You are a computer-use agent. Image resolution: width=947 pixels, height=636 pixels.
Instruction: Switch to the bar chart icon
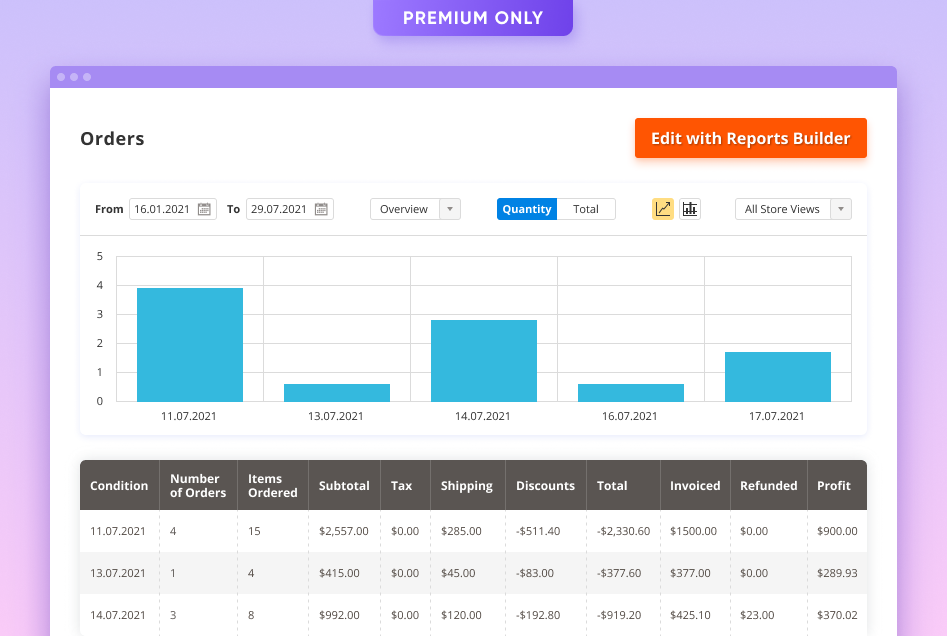pos(689,208)
